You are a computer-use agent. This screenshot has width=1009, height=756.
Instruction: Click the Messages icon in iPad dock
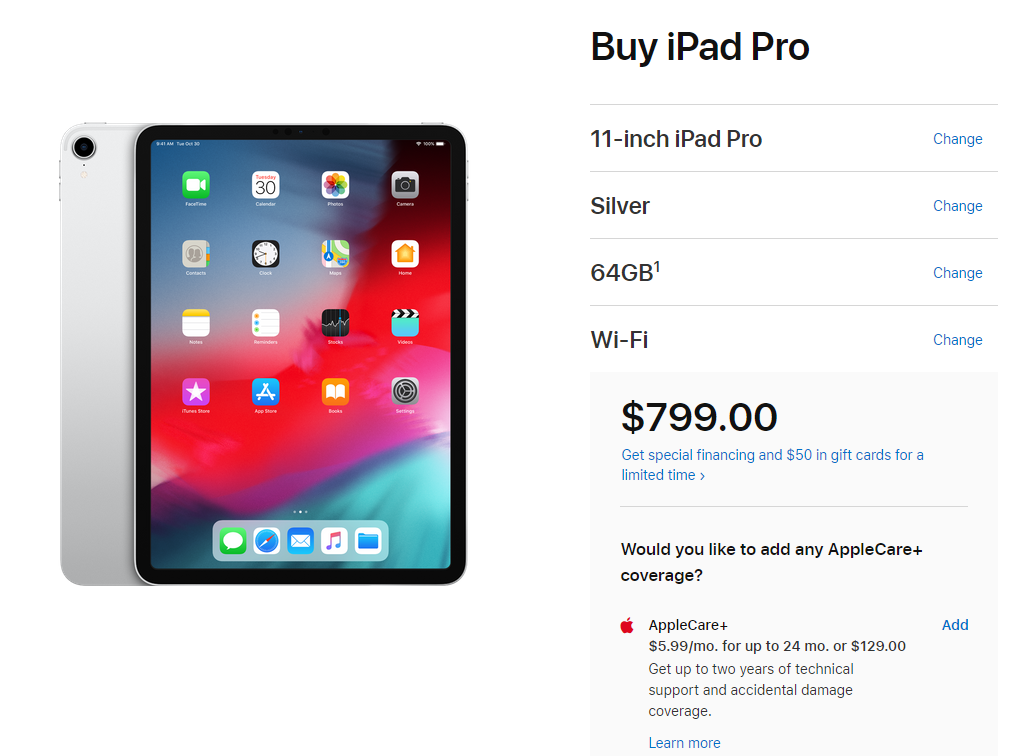[x=233, y=541]
